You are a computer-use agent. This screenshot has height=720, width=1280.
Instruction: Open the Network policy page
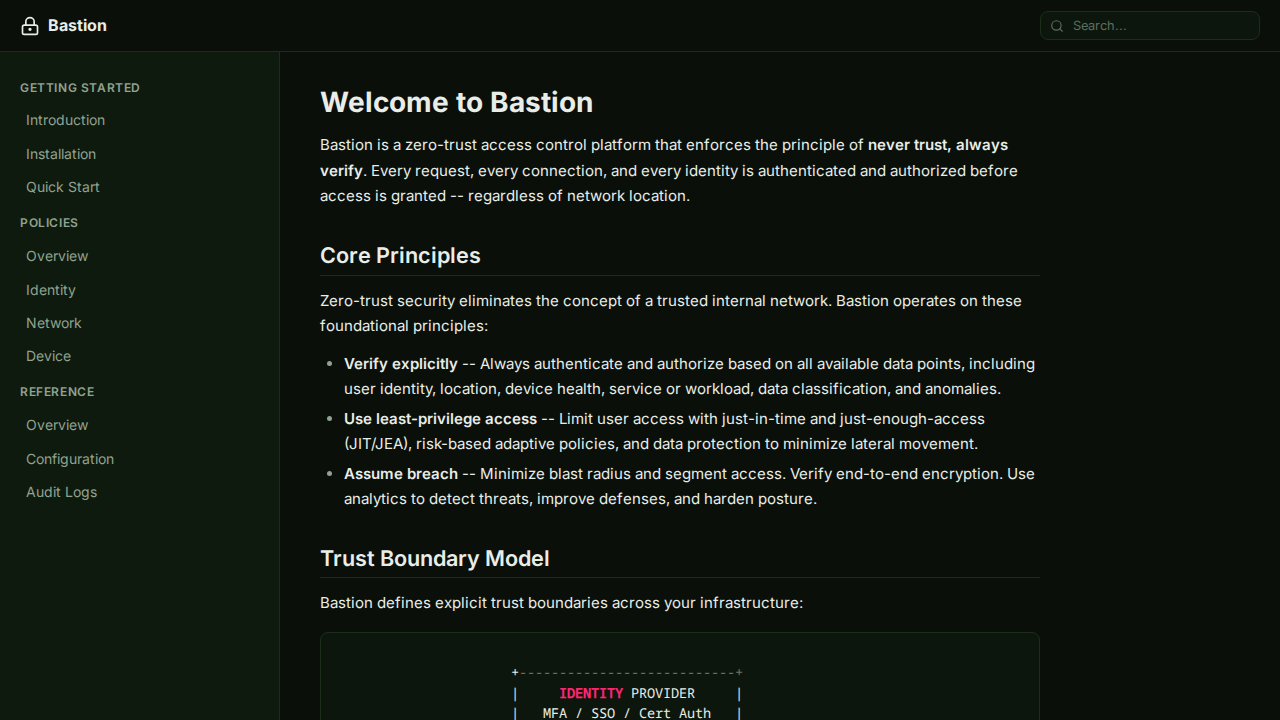(53, 323)
